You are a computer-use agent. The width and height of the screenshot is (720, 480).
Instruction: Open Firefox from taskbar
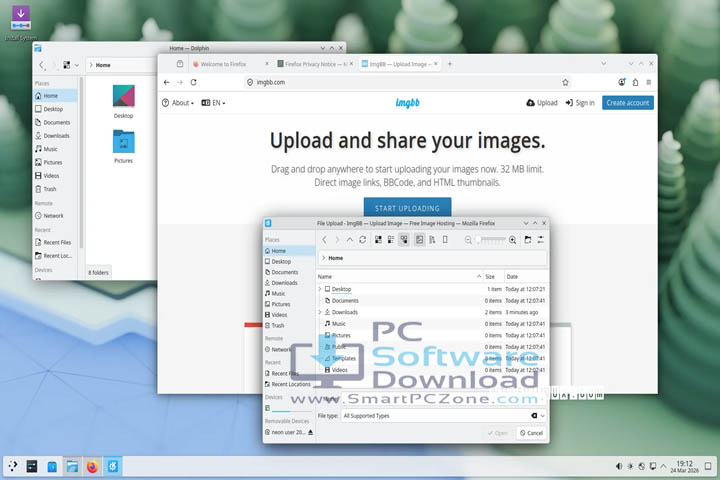pos(92,466)
